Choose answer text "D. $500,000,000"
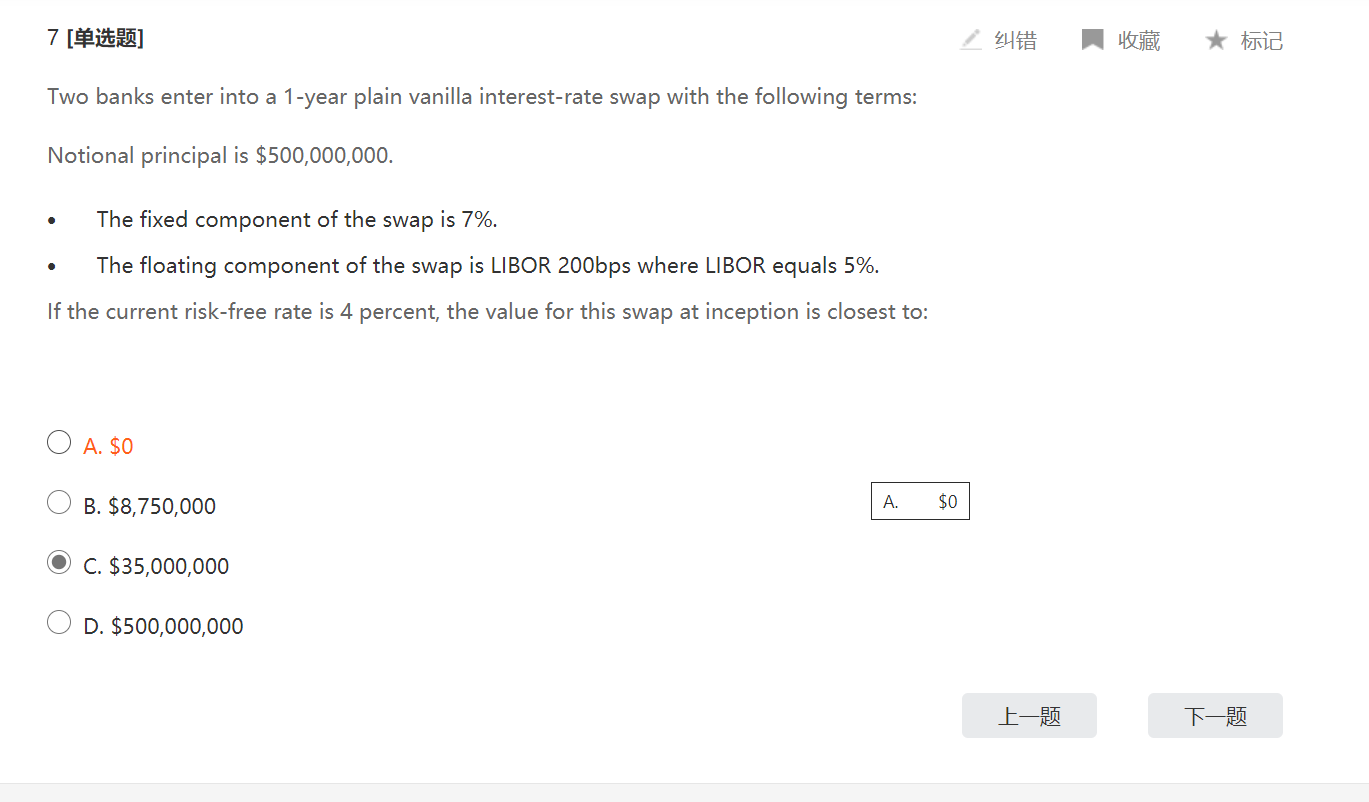1369x802 pixels. 164,626
